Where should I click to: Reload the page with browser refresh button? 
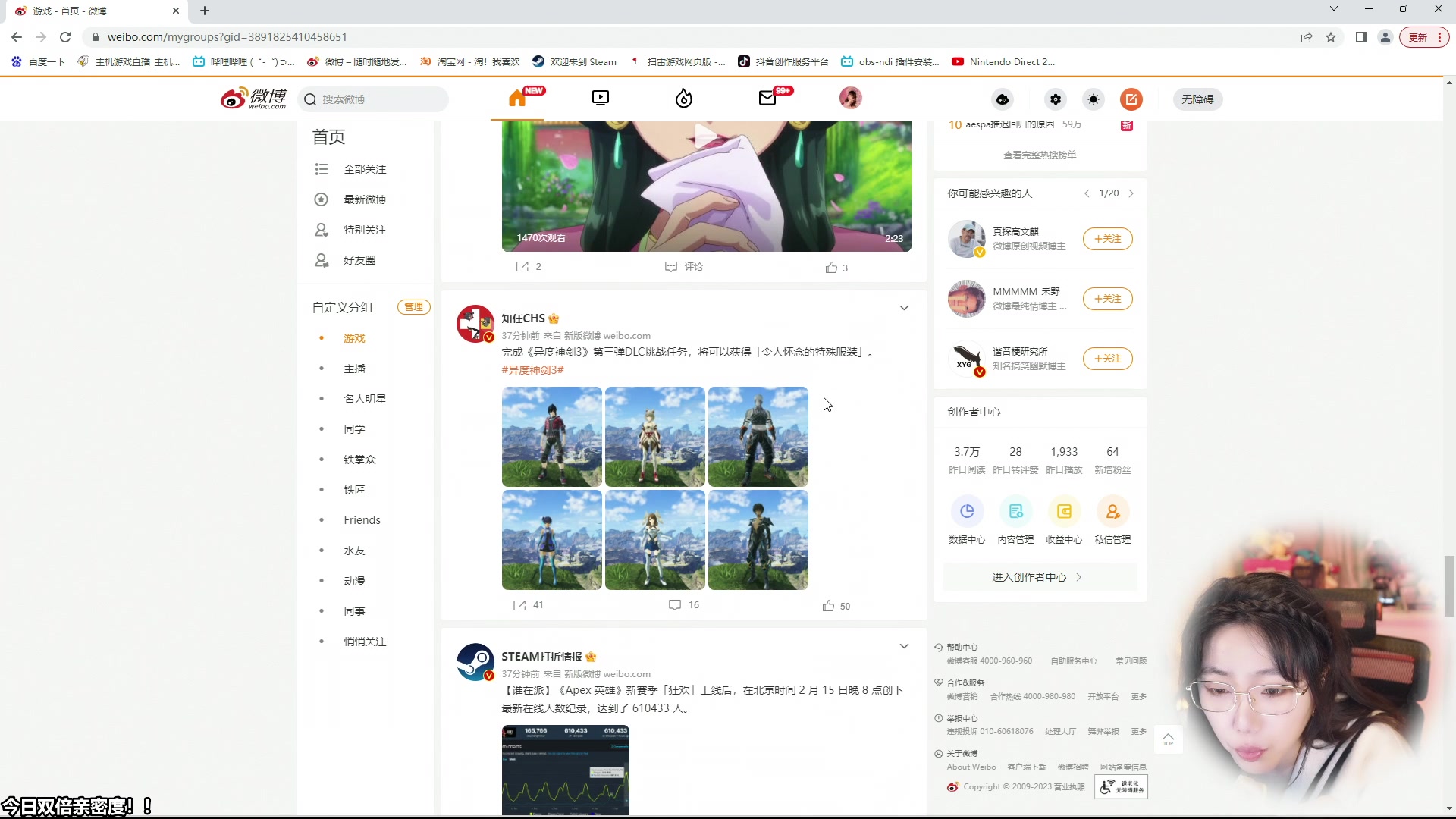click(x=65, y=37)
